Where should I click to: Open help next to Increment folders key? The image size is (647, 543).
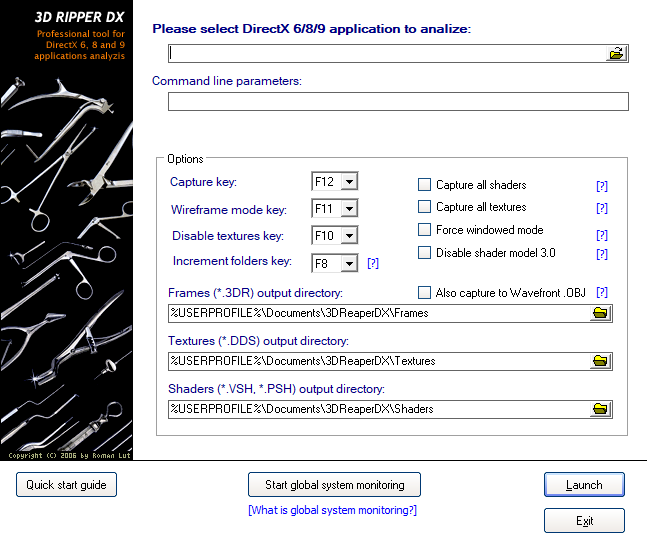tap(373, 263)
